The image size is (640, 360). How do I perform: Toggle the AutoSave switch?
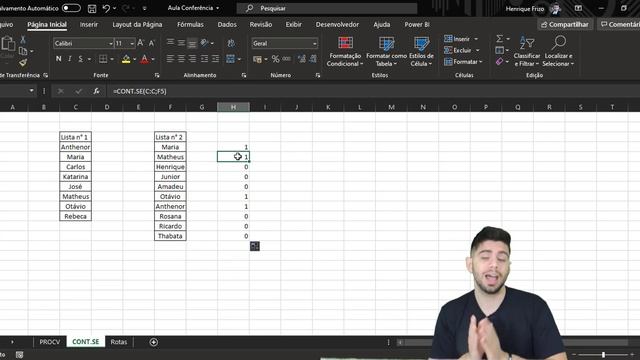tap(71, 8)
